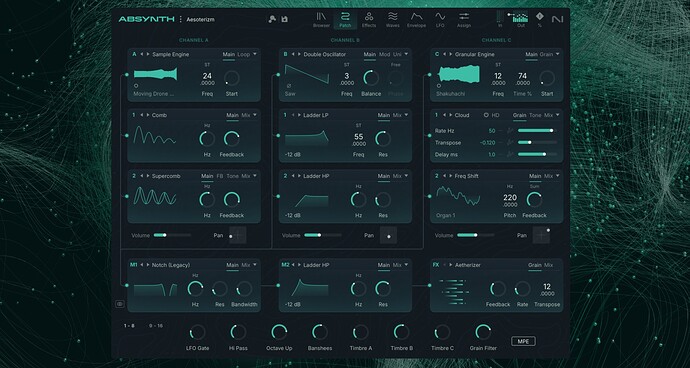Open the Waves view
Image resolution: width=690 pixels, height=368 pixels.
[x=393, y=20]
